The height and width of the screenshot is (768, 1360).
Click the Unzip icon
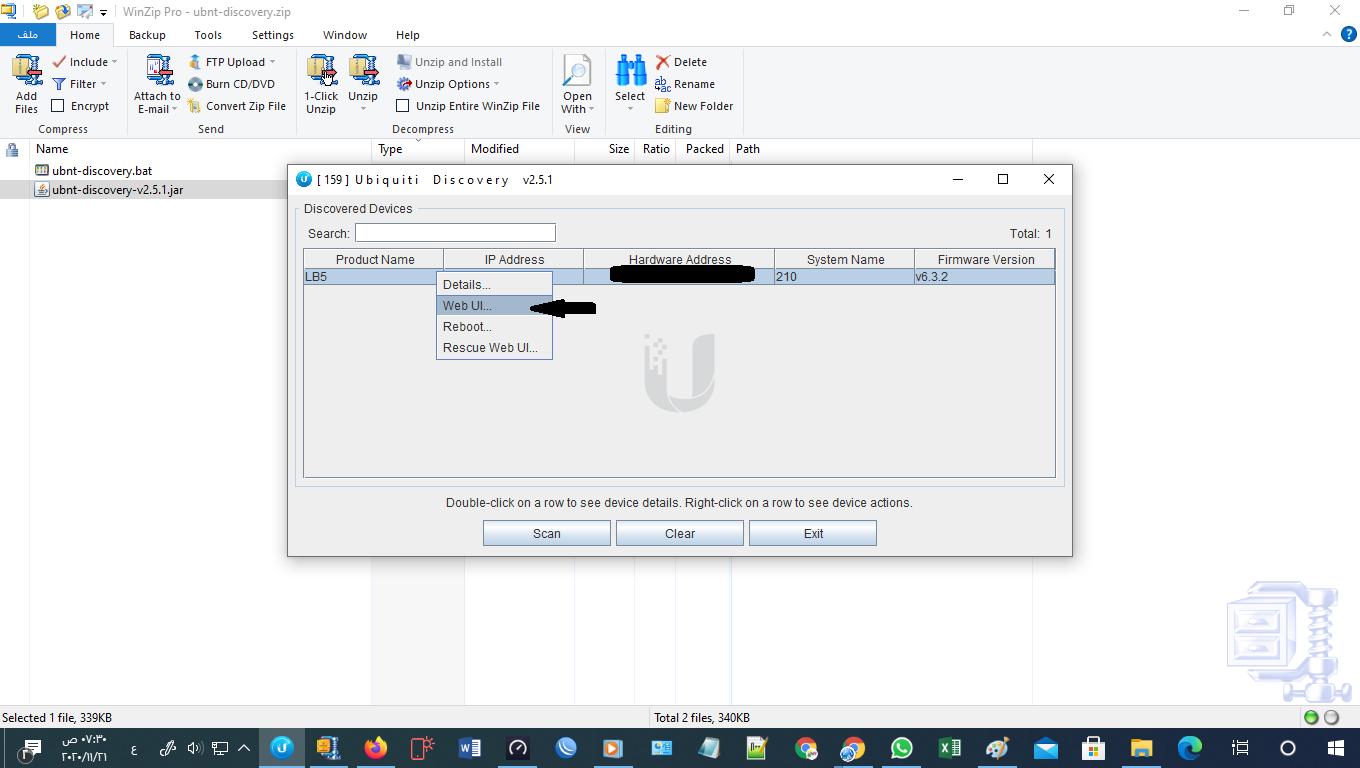pos(363,70)
